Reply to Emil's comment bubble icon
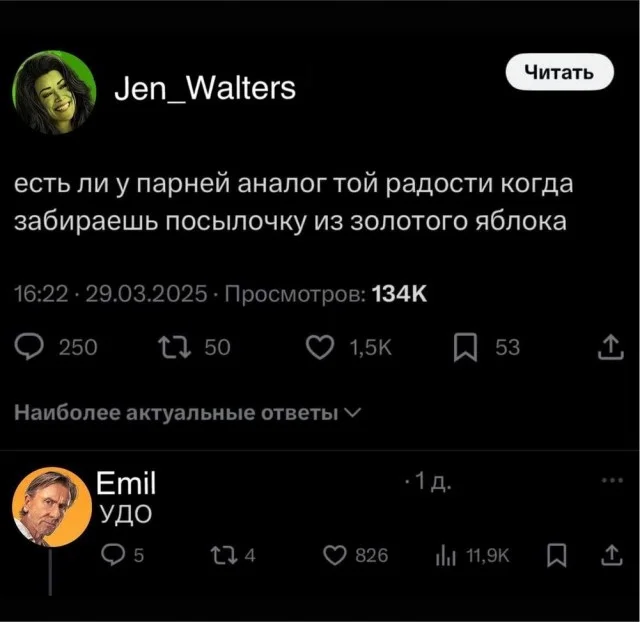Image resolution: width=640 pixels, height=622 pixels. 112,555
